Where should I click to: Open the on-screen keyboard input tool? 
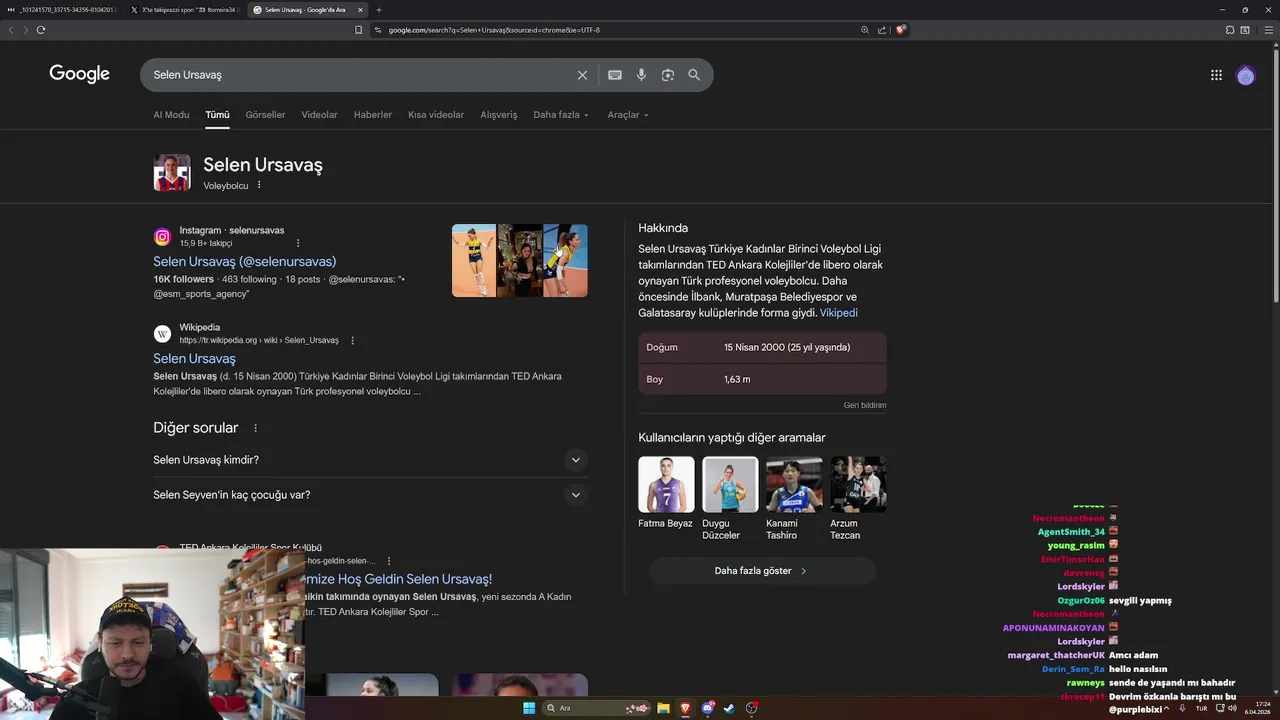coord(615,75)
